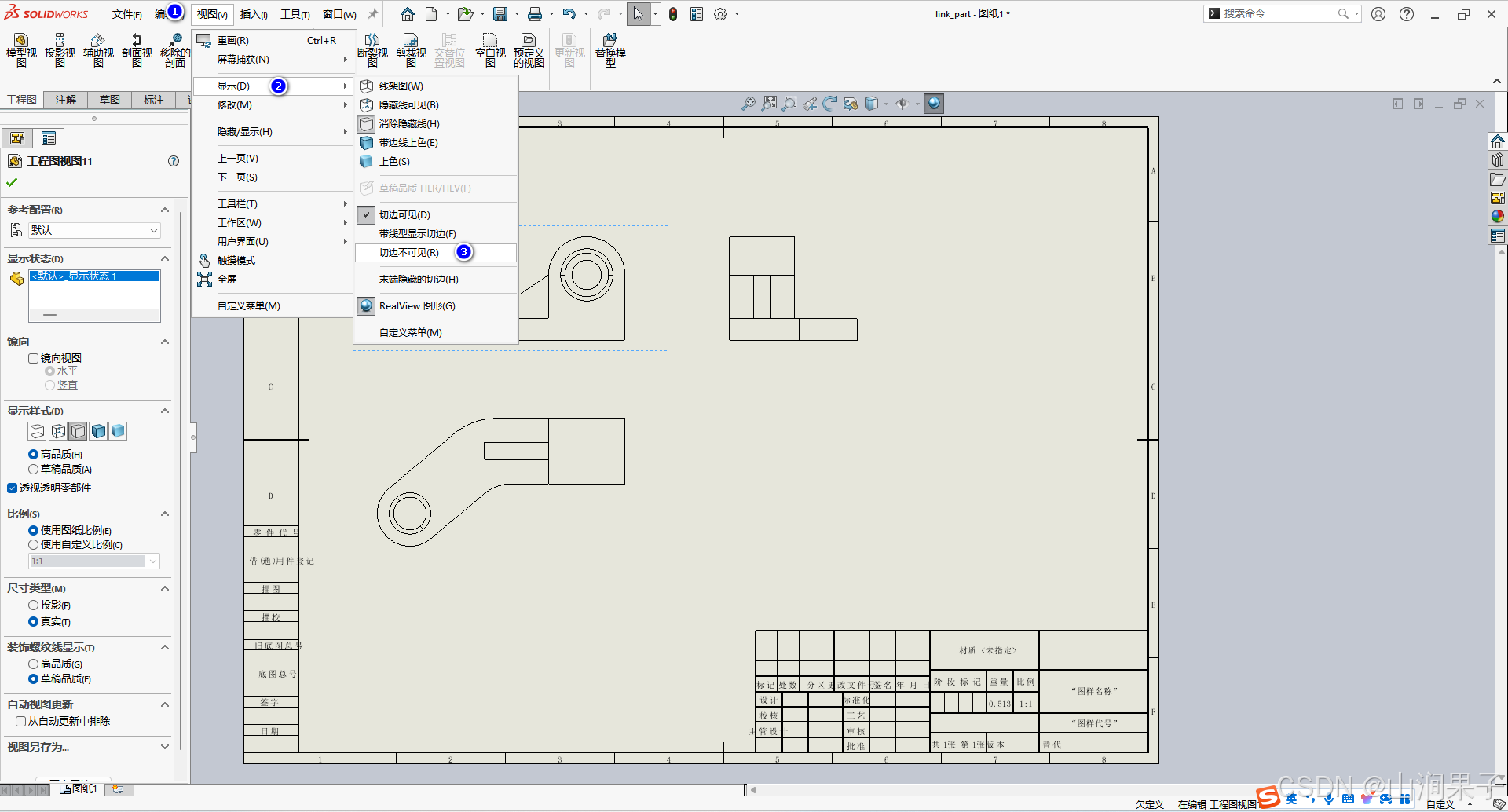Viewport: 1508px width, 812px height.
Task: Collapse the 参考配置 section
Action: point(165,210)
